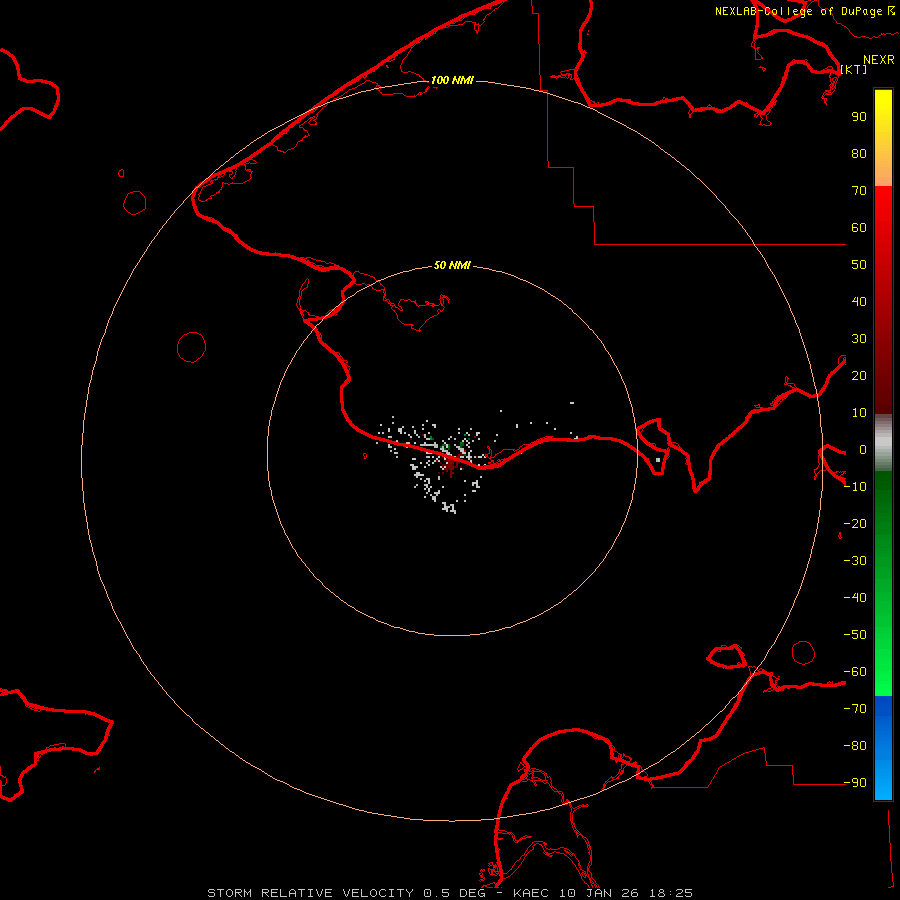Viewport: 900px width, 900px height.
Task: Pick the green segment of the color bar
Action: click(883, 584)
